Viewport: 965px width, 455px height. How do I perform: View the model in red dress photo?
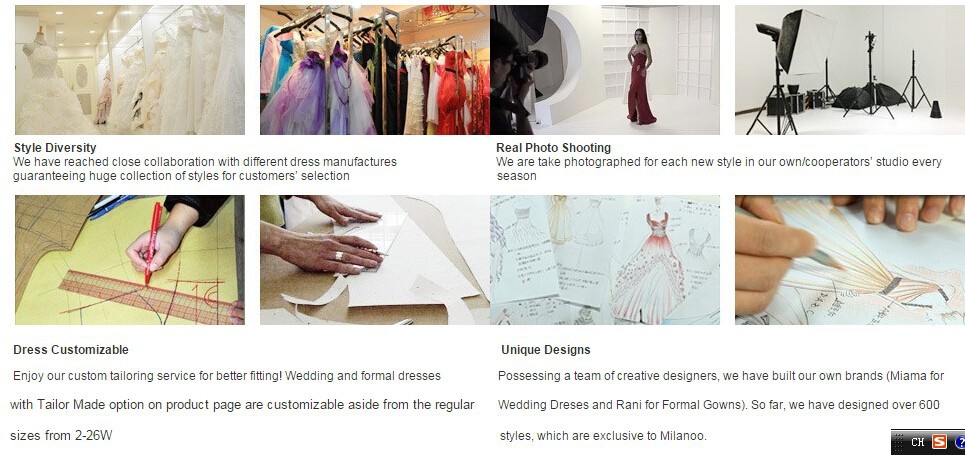coord(605,70)
